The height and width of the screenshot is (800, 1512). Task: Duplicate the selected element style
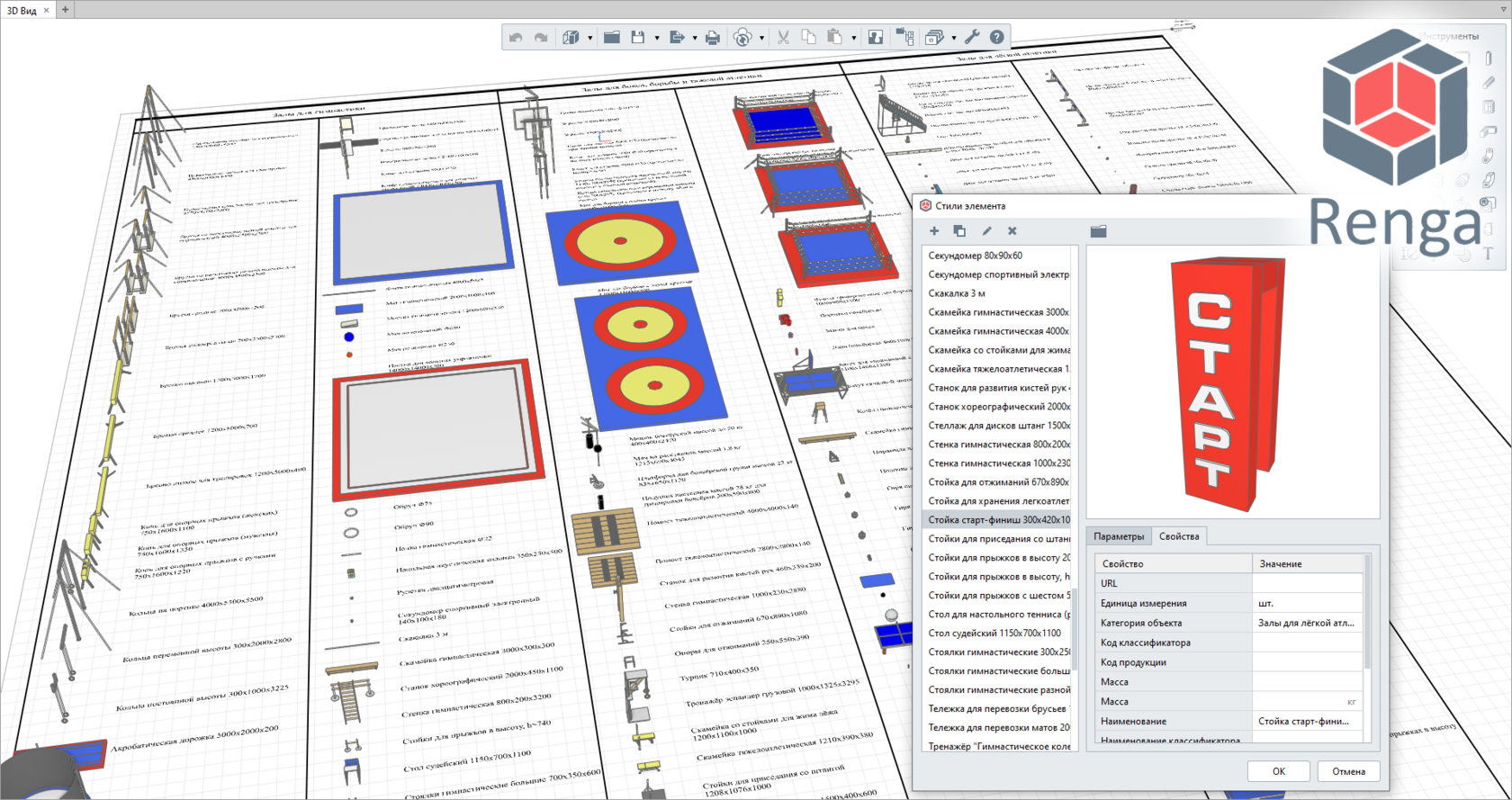[959, 231]
